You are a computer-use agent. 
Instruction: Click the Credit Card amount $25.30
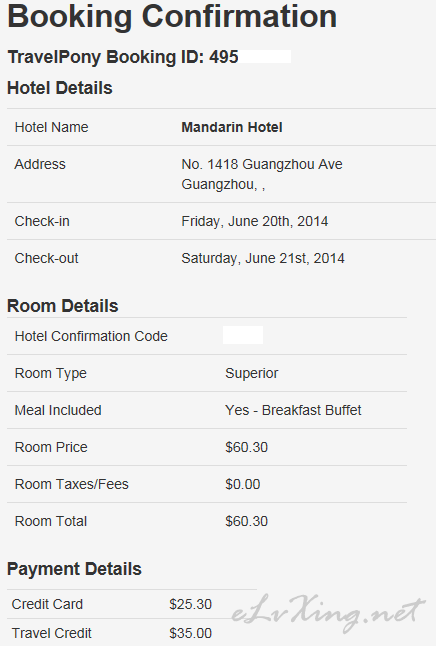pos(190,604)
